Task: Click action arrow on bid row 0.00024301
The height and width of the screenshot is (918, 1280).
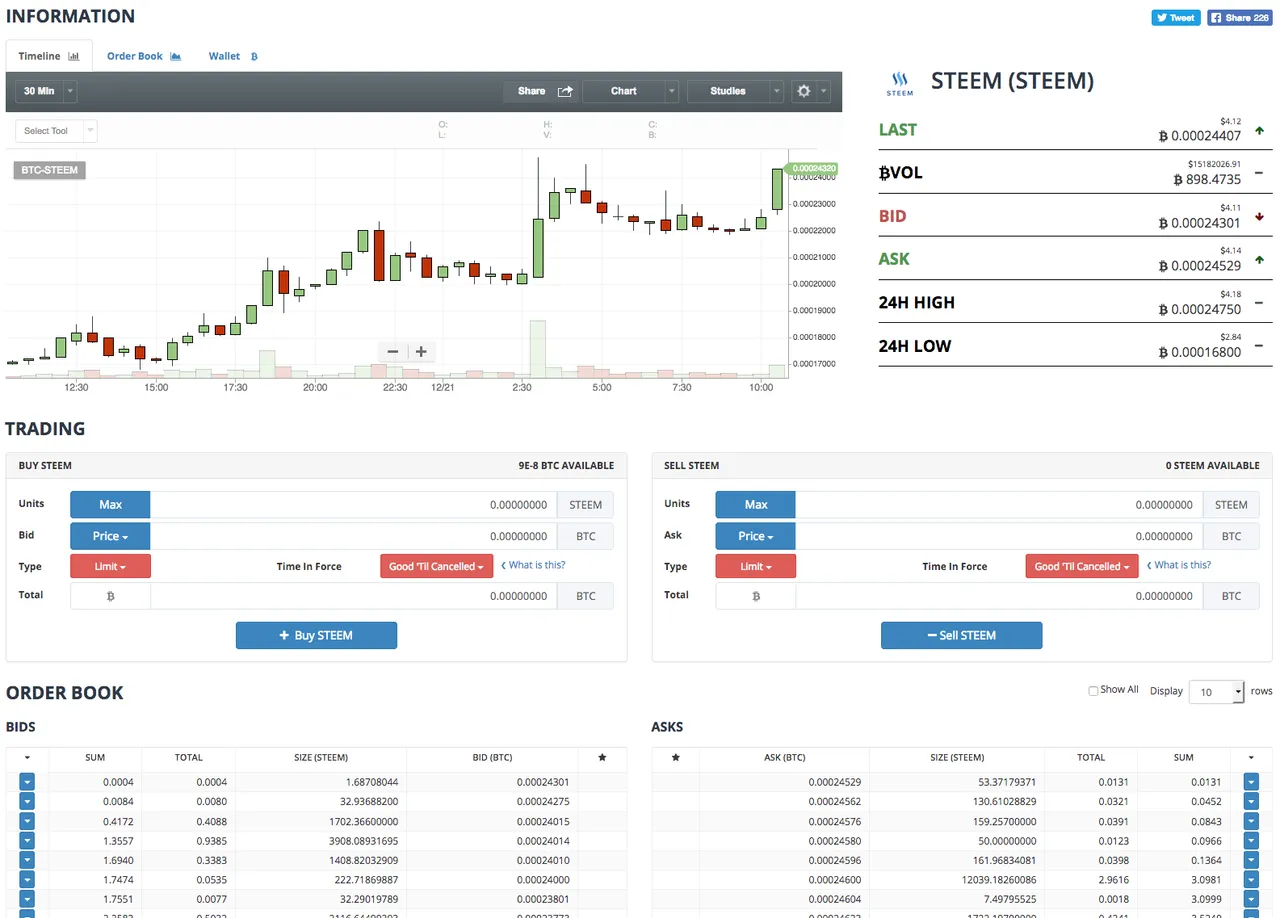Action: [27, 782]
